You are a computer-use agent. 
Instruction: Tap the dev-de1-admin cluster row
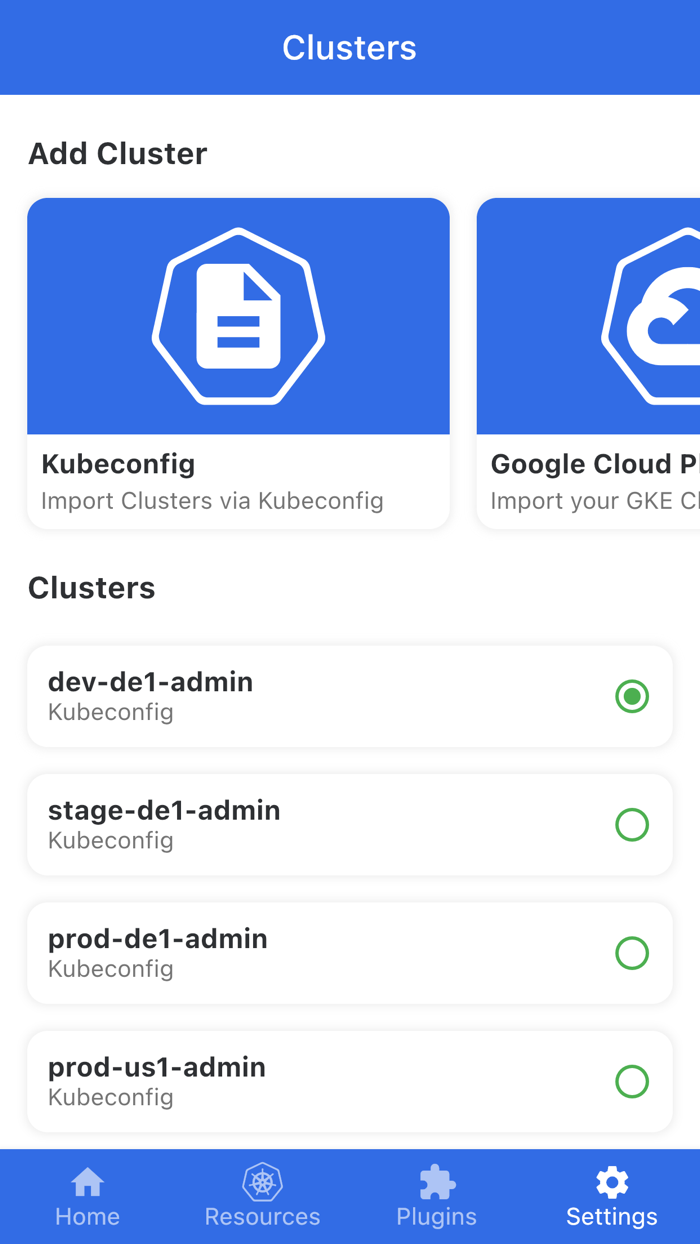[300, 696]
